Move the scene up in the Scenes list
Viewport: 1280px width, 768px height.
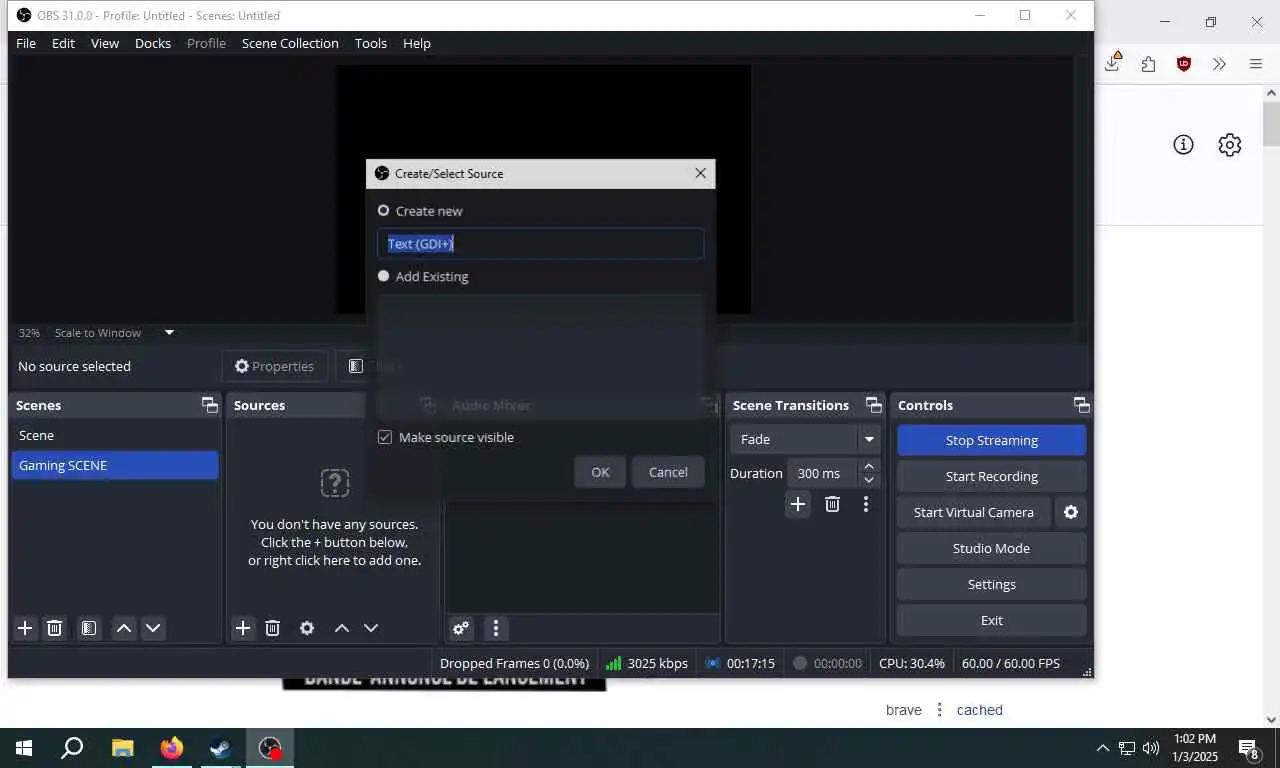coord(124,628)
